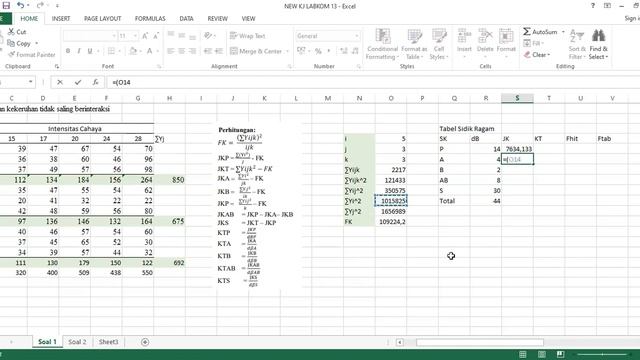
Task: Click the Font Color button
Action: tap(149, 51)
